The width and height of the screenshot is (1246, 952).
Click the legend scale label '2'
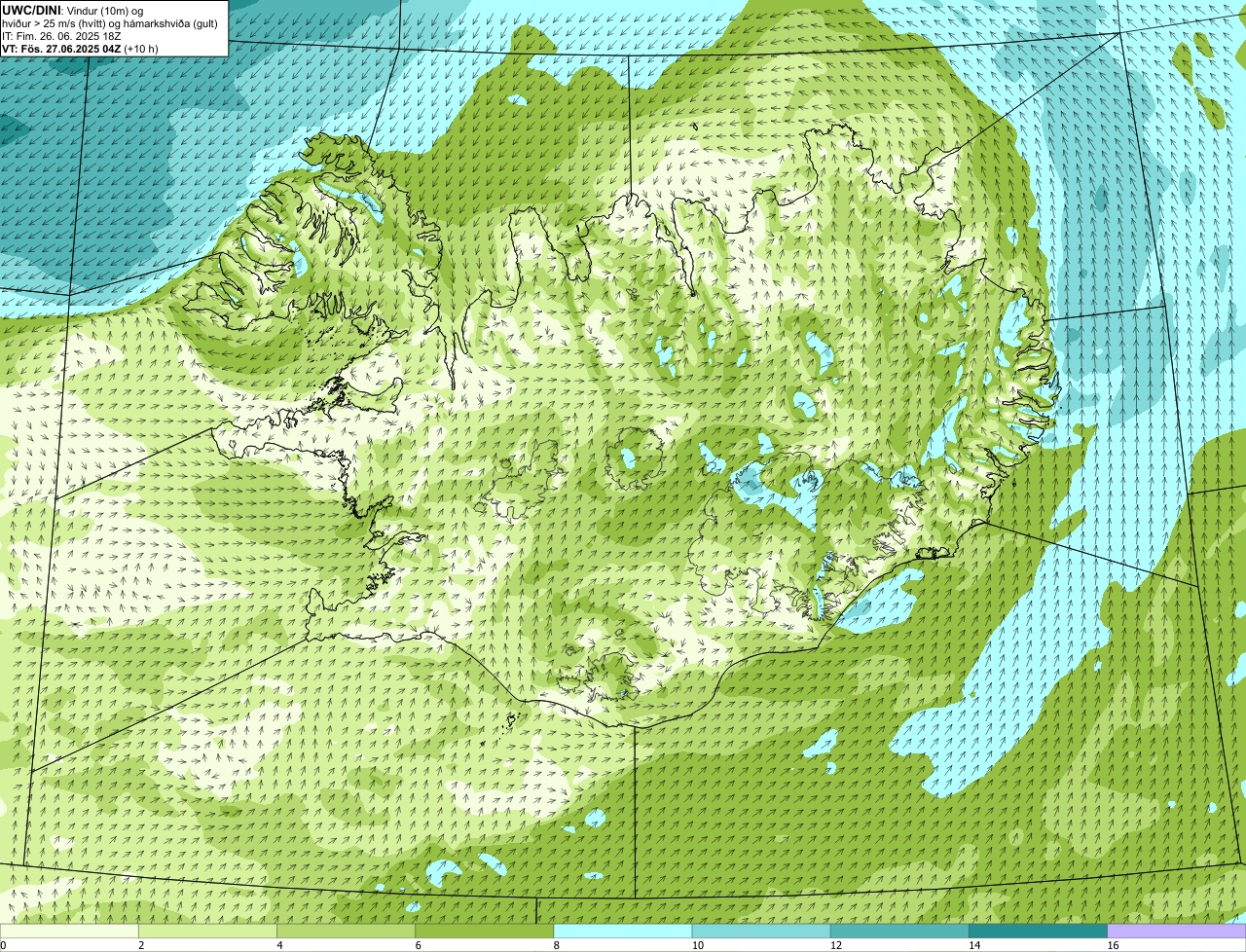(141, 945)
